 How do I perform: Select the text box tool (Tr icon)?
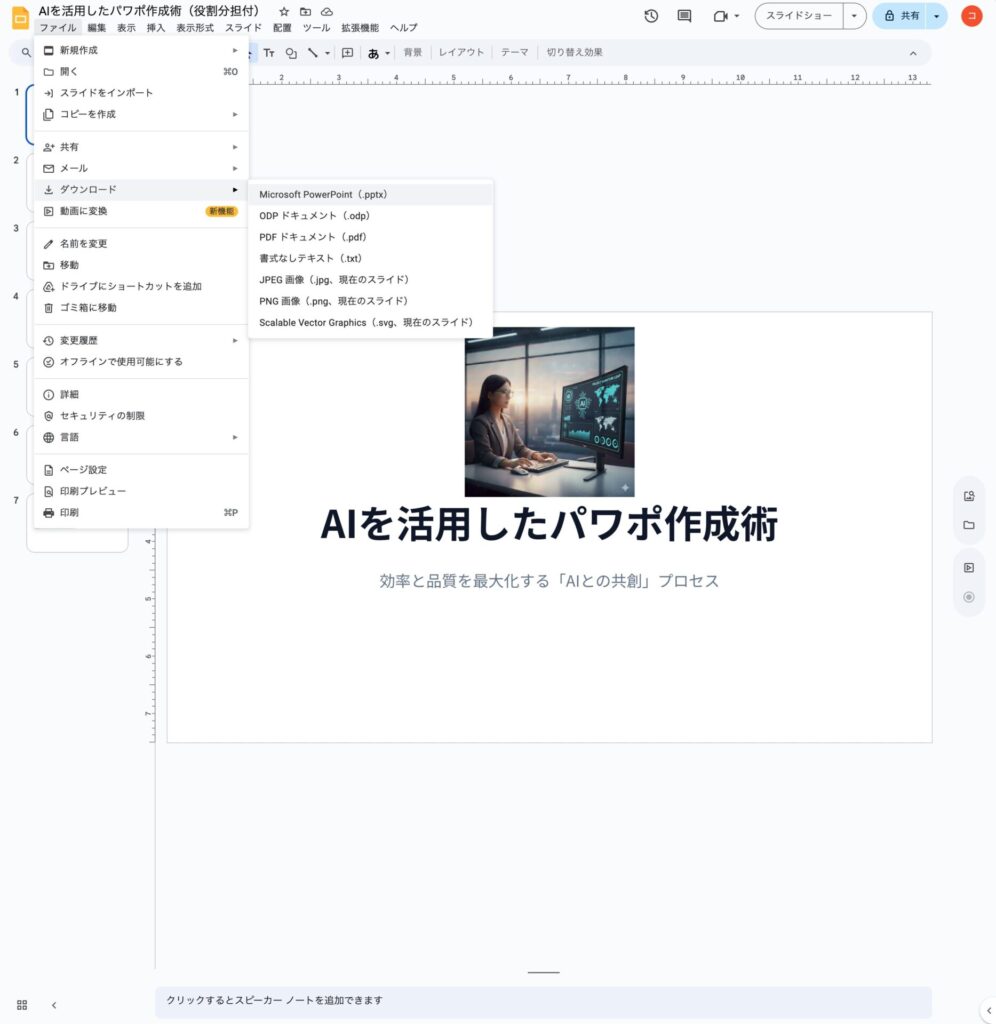click(x=270, y=52)
